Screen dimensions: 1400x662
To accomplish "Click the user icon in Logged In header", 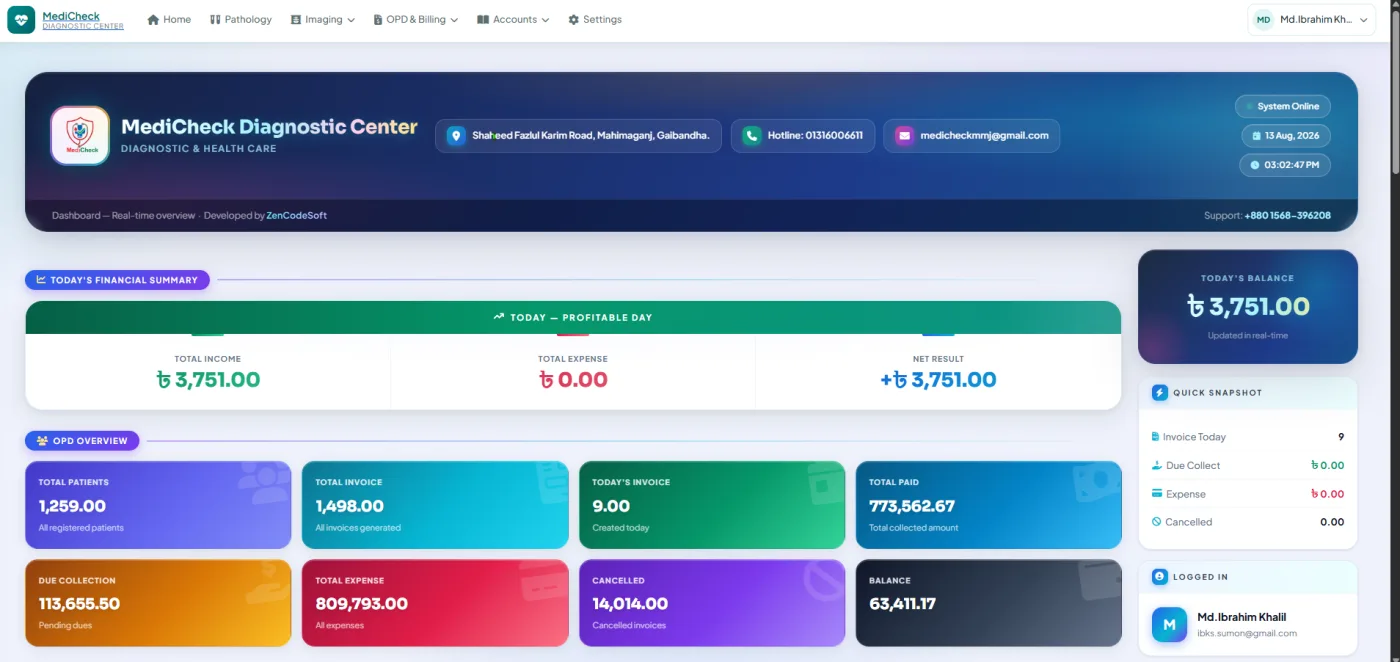I will [1160, 577].
